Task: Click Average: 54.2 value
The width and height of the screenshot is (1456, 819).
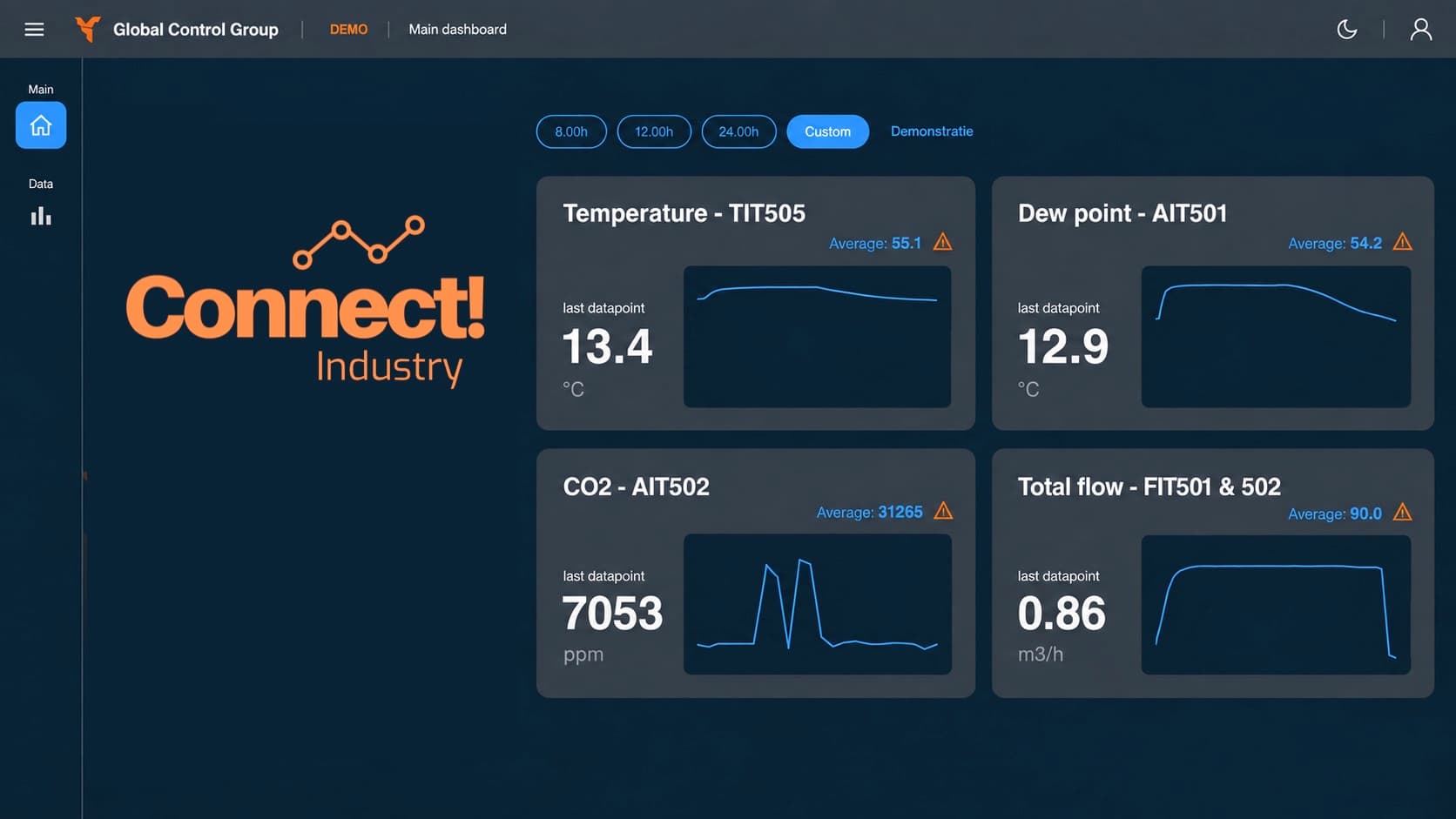Action: coord(1334,243)
